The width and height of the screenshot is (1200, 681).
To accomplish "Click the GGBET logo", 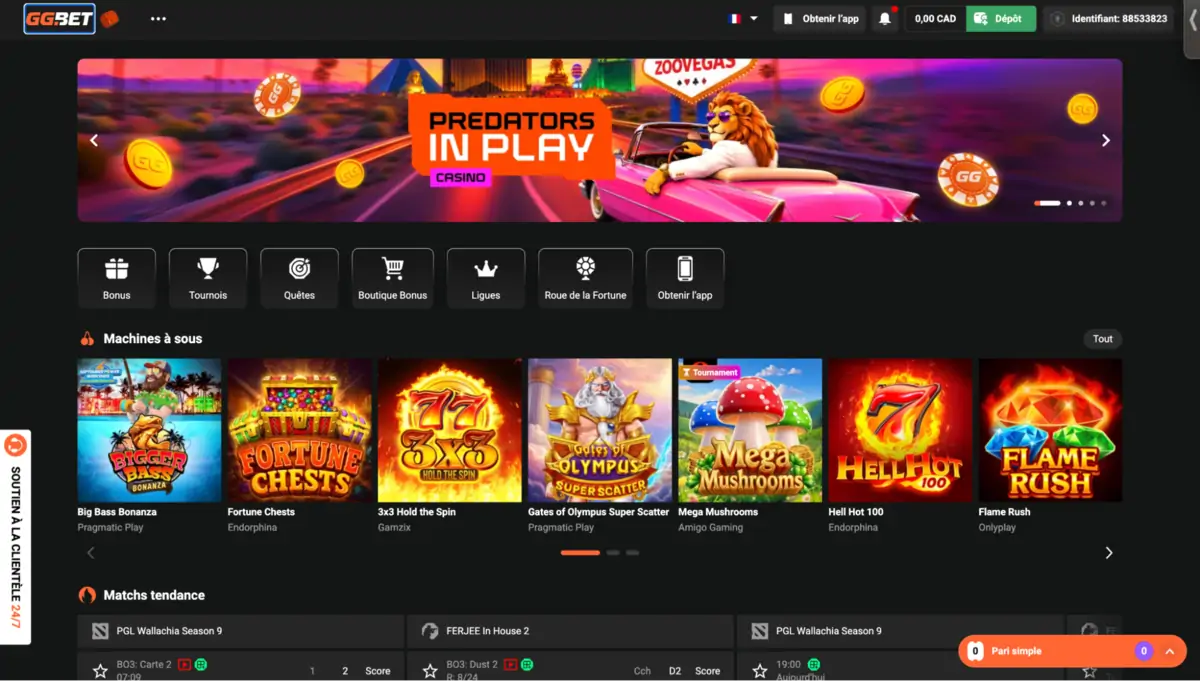I will [59, 18].
